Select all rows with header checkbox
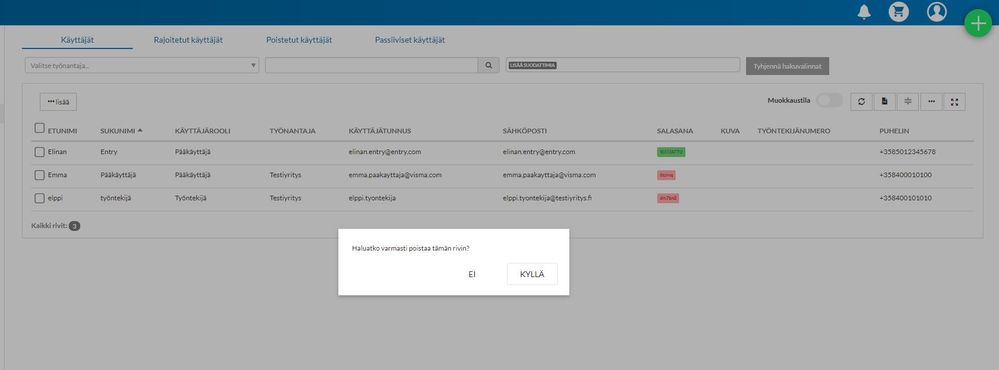This screenshot has height=370, width=999. point(40,128)
